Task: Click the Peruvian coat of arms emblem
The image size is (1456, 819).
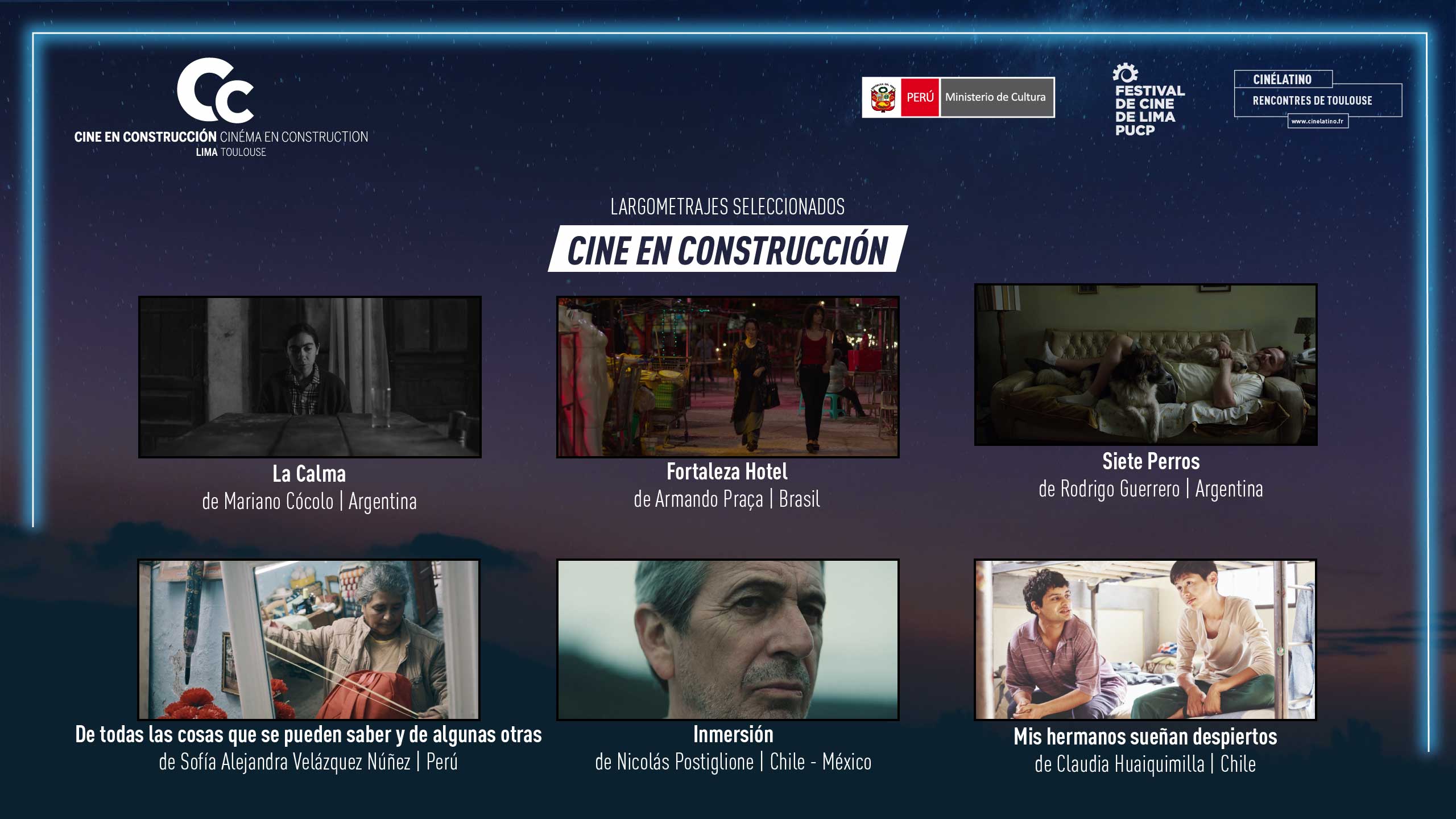Action: [883, 98]
